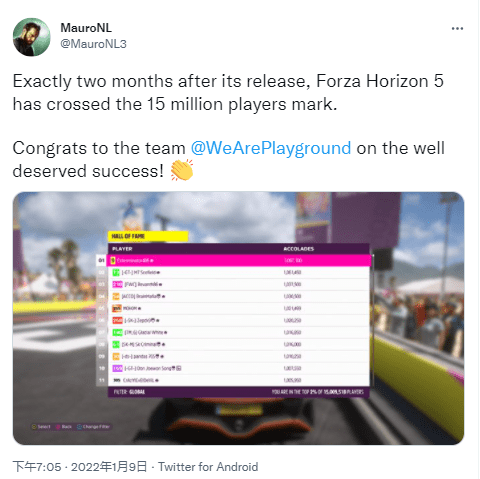The width and height of the screenshot is (480, 479).
Task: Click the ACCOLADES column header
Action: 299,249
